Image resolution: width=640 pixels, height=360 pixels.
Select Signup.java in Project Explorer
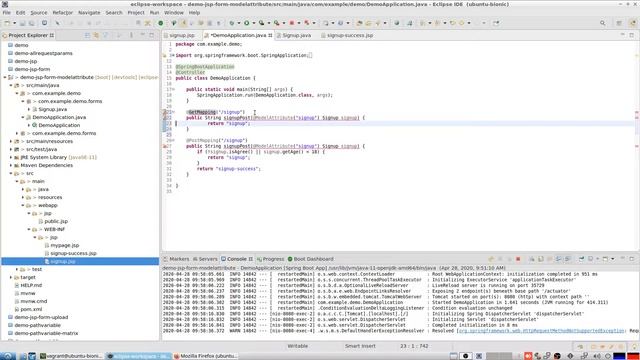coord(52,109)
